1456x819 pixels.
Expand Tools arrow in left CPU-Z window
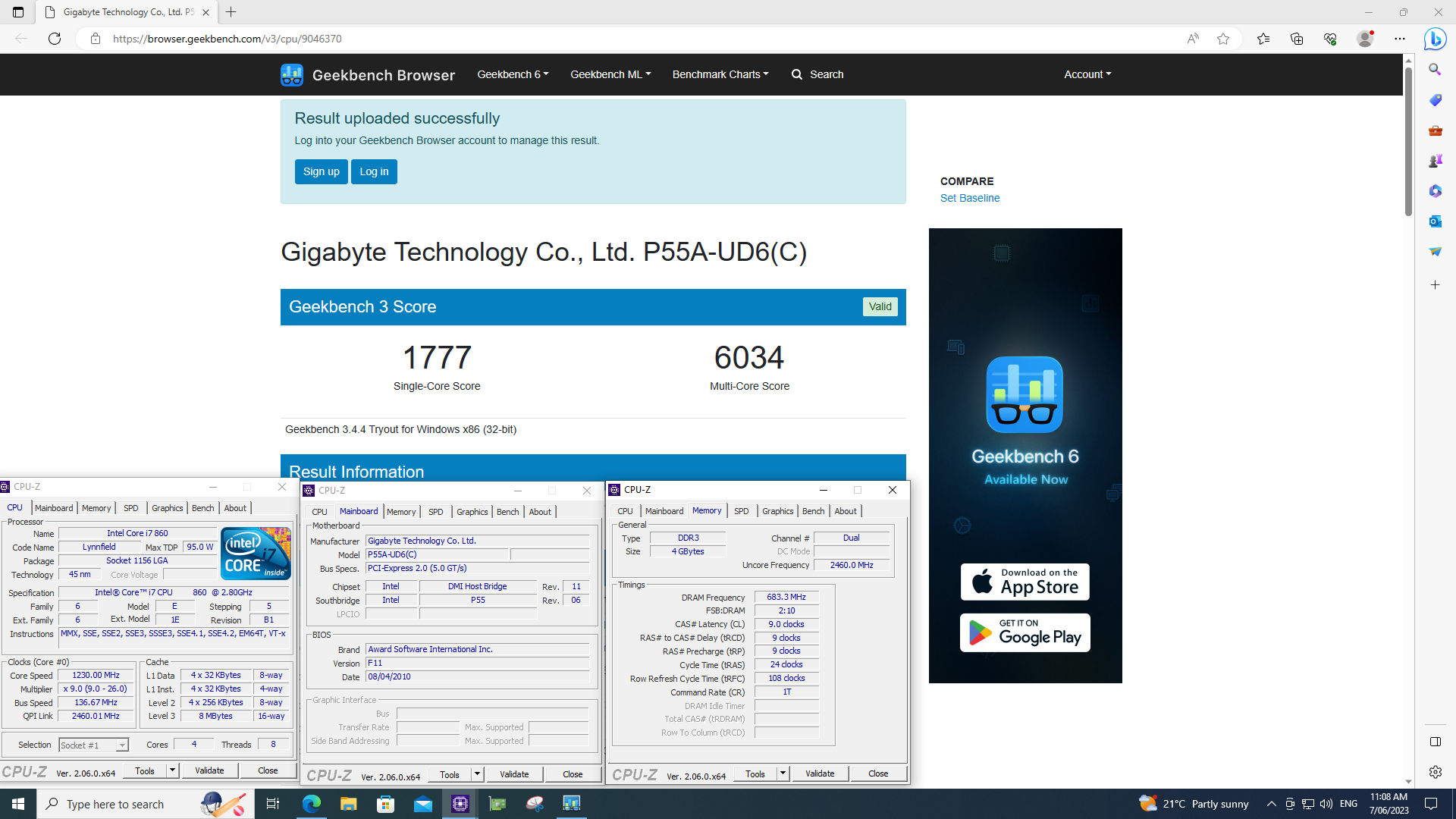tap(173, 770)
